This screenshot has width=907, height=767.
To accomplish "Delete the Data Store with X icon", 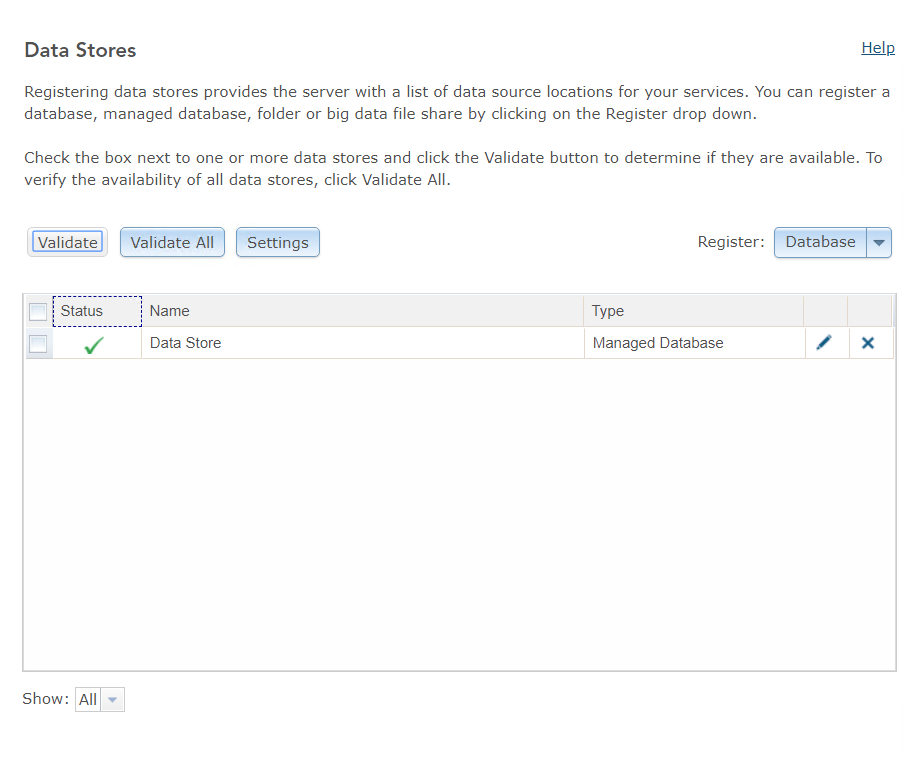I will tap(868, 343).
